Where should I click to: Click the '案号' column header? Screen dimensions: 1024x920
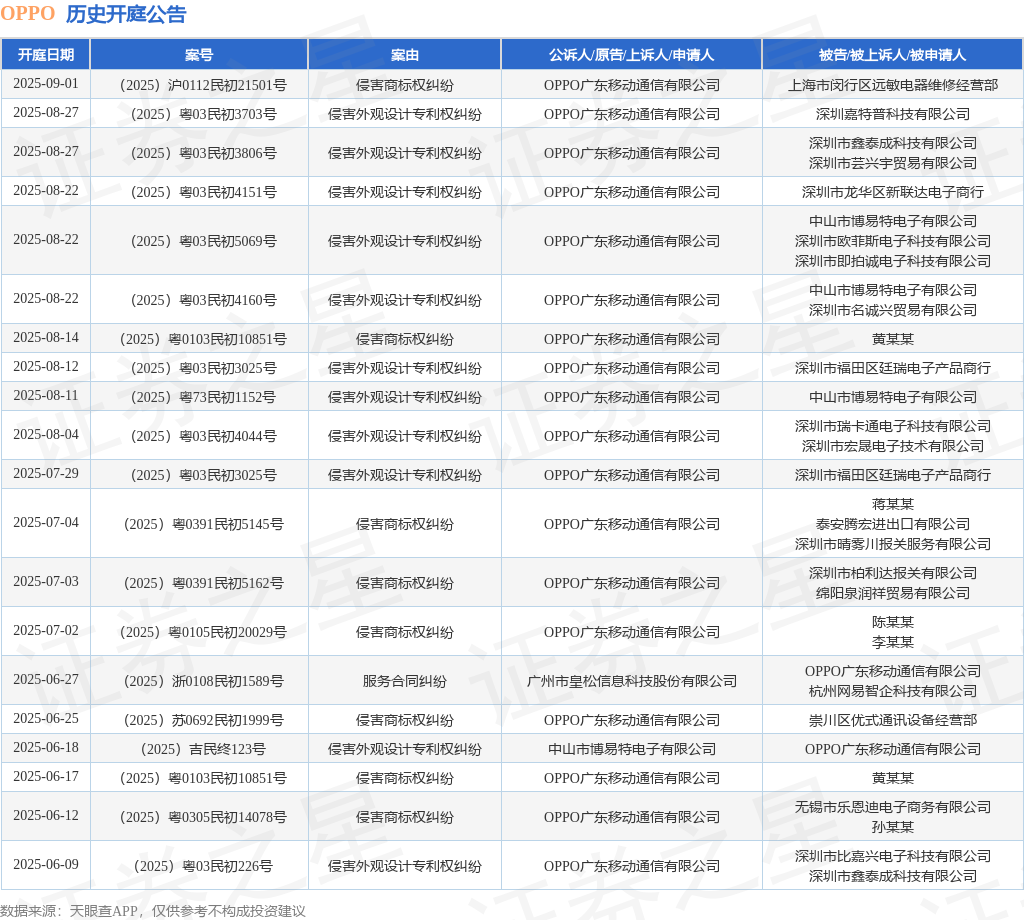[199, 55]
